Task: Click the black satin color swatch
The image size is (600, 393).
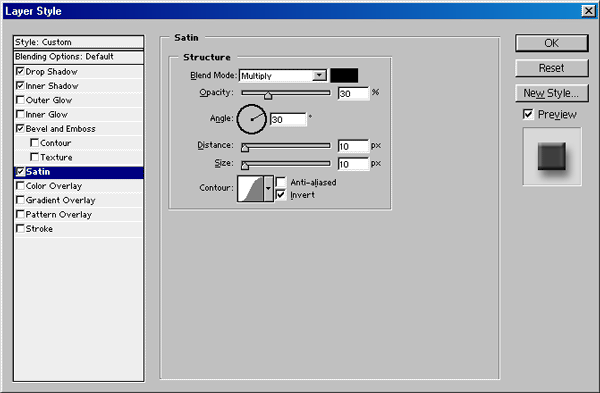Action: point(344,75)
